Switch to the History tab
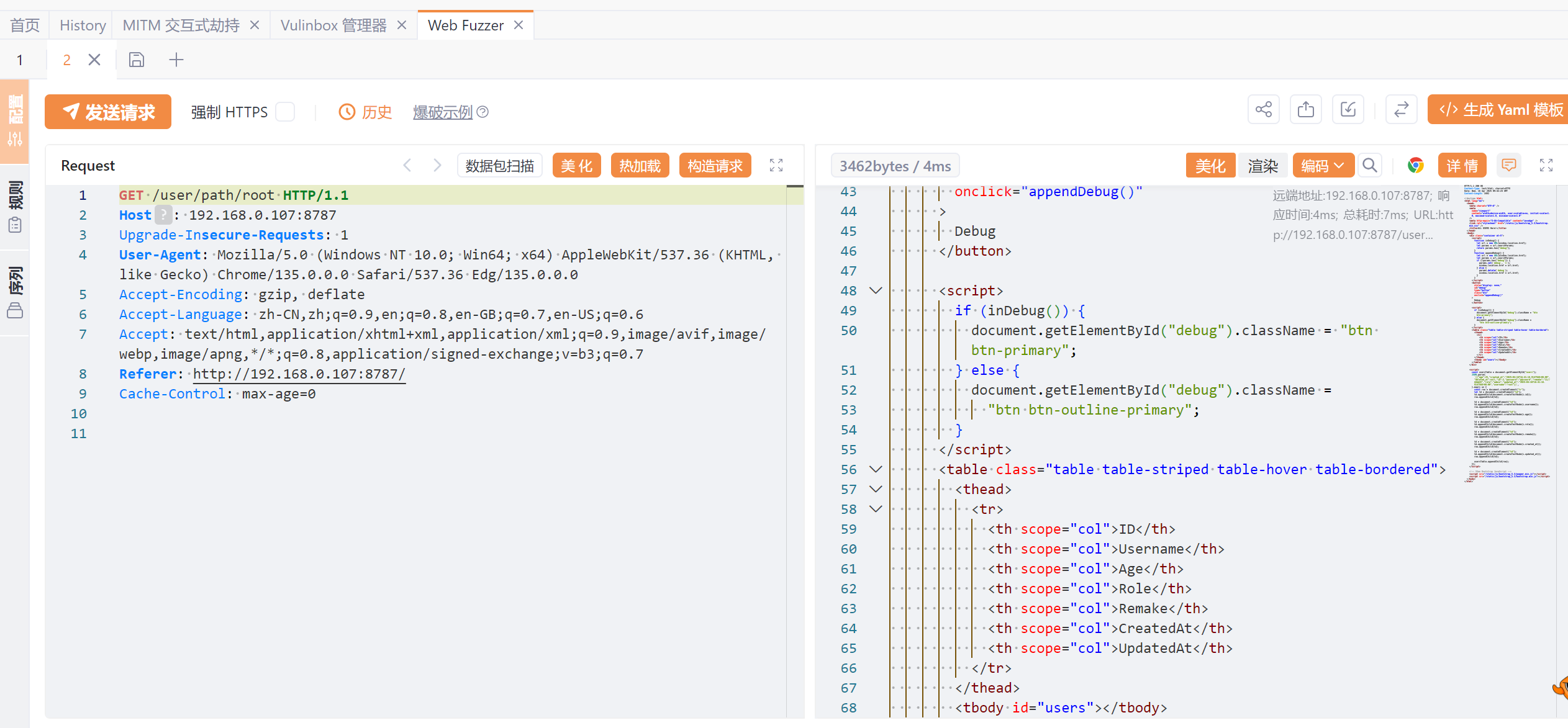This screenshot has width=1568, height=728. pos(83,25)
